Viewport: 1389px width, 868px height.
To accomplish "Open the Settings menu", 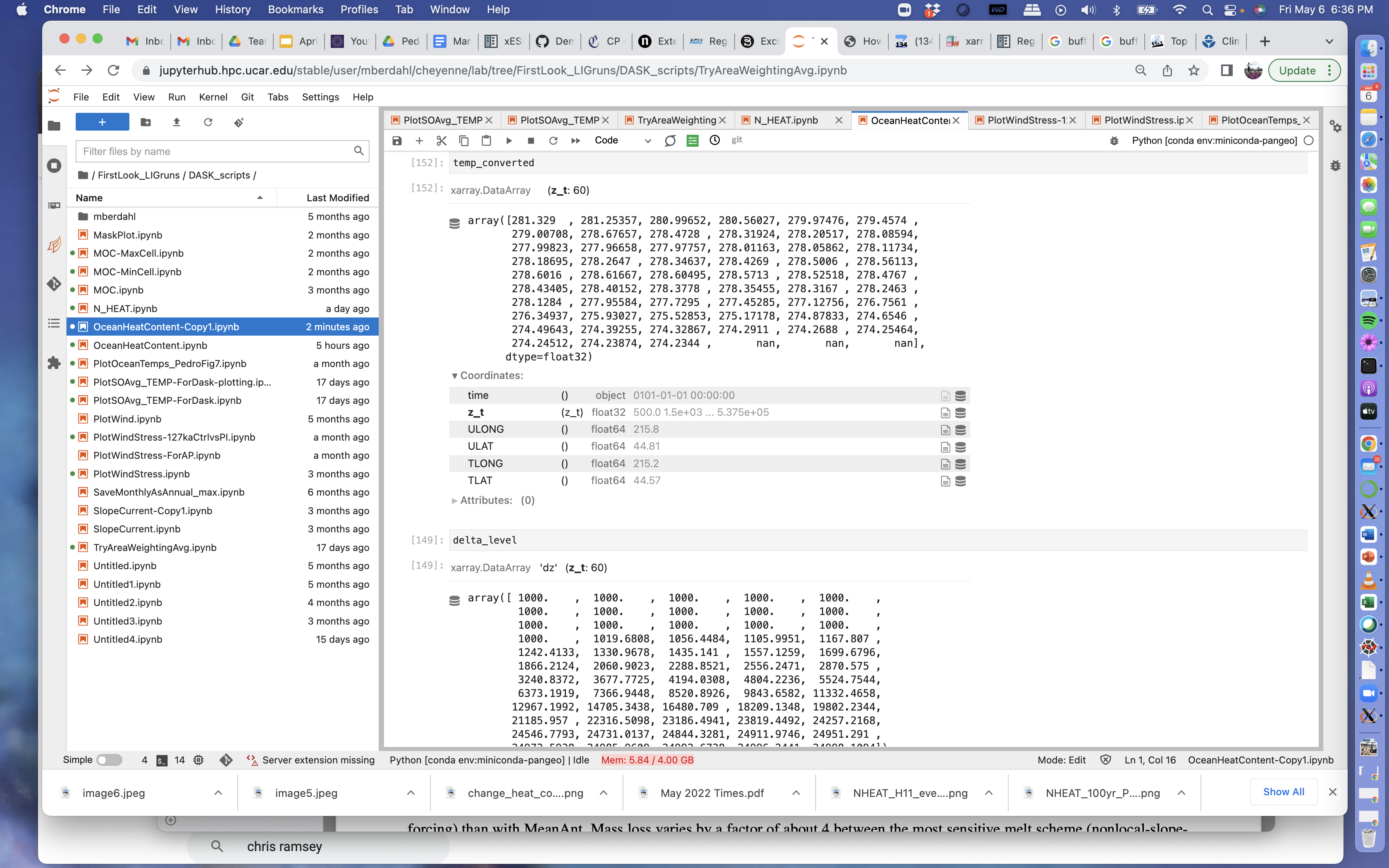I will pos(320,97).
